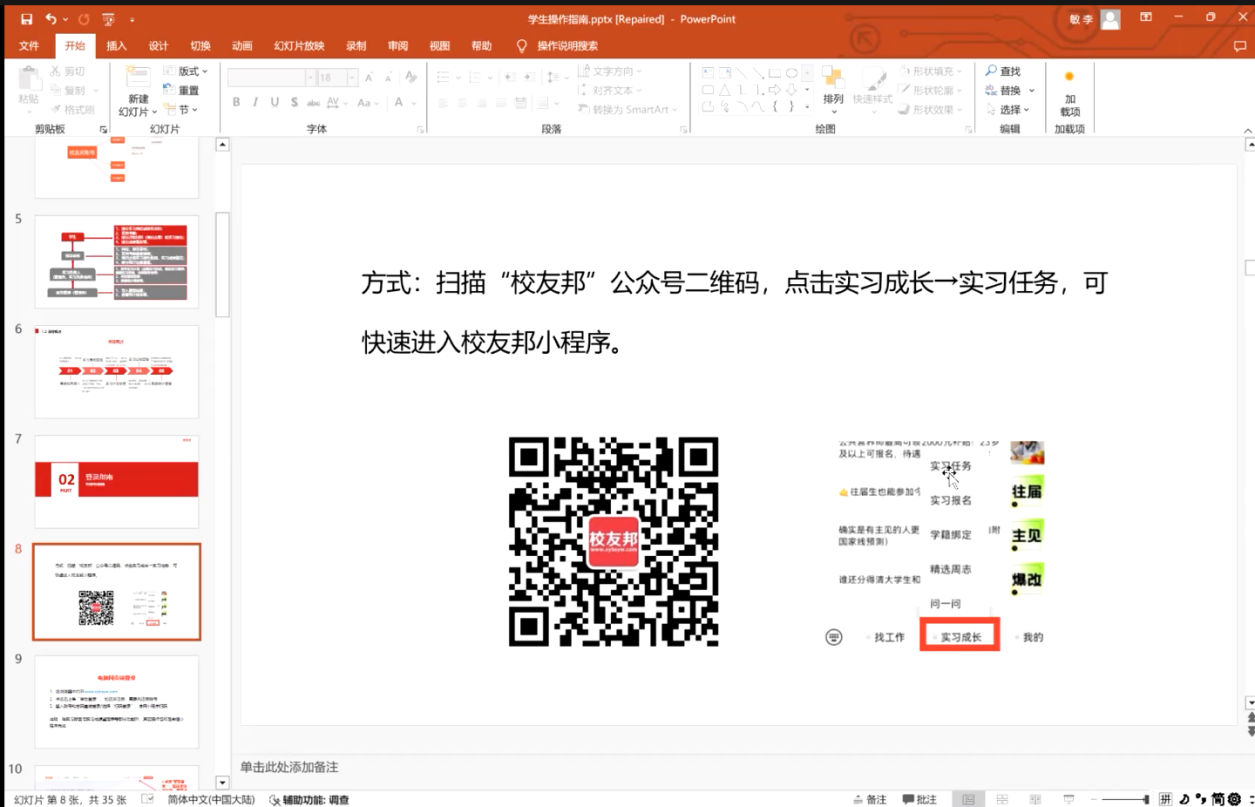This screenshot has height=807, width=1255.
Task: Select the triangle shape in shapes gallery
Action: pos(724,90)
